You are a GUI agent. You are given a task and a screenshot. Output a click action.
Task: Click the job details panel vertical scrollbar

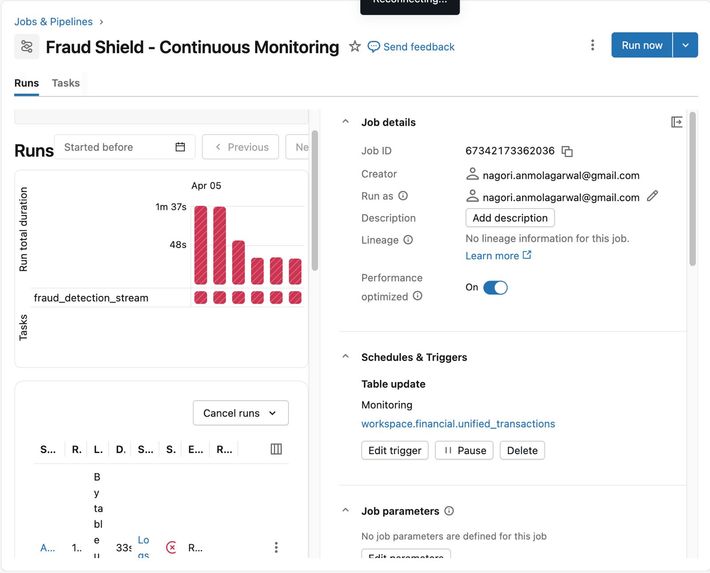click(692, 188)
